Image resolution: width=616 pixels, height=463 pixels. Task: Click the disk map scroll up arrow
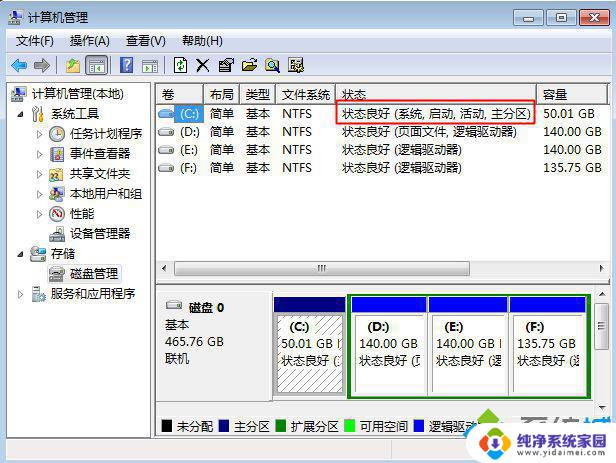(x=601, y=294)
